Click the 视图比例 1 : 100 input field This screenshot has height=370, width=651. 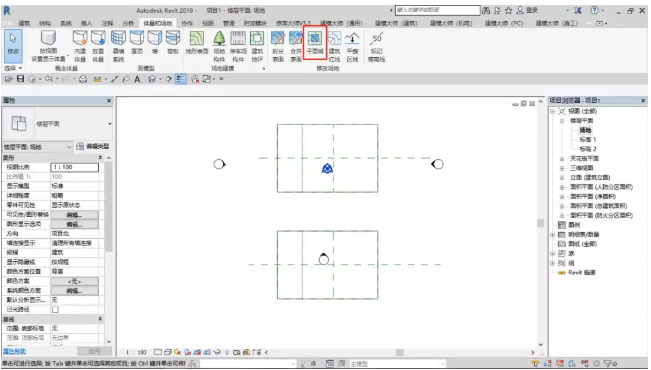(x=75, y=167)
